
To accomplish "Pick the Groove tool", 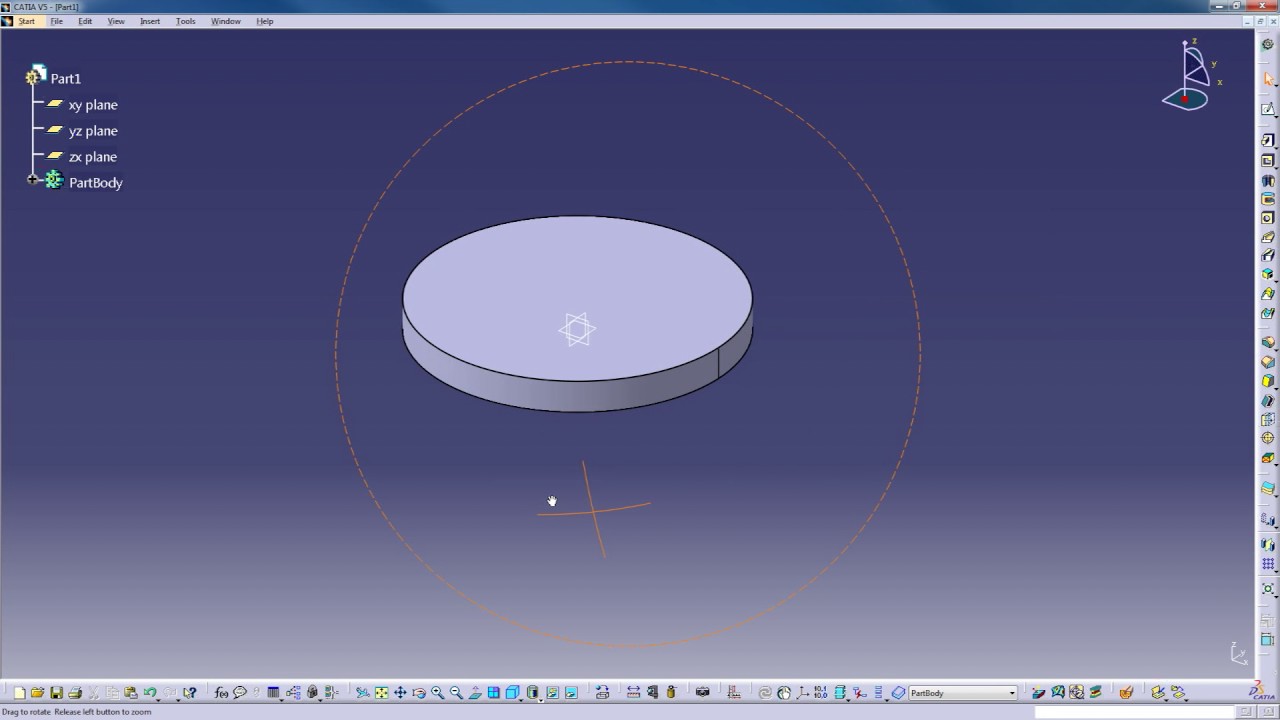I will coord(1267,199).
